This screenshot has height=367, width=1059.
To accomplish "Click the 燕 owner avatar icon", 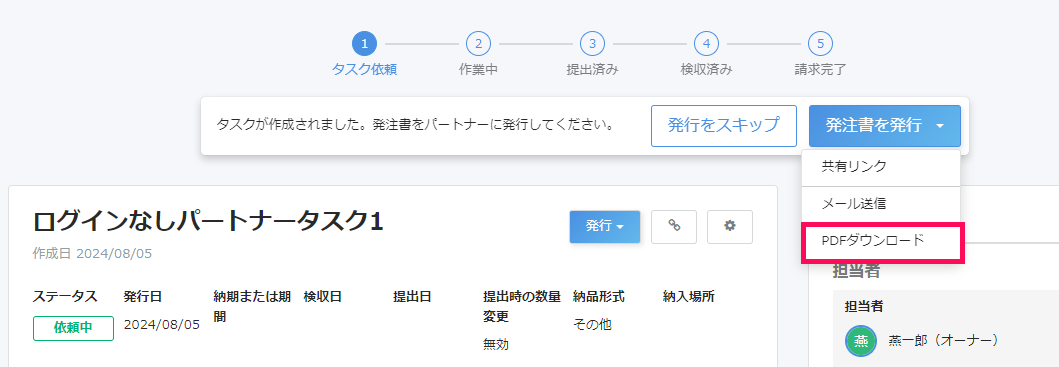I will (860, 341).
